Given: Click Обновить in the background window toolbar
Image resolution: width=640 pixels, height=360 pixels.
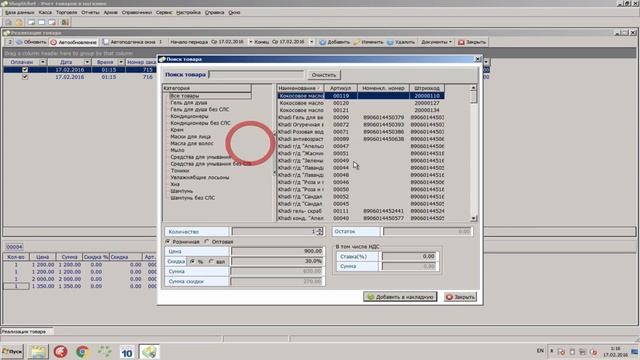Looking at the screenshot, I should [31, 42].
